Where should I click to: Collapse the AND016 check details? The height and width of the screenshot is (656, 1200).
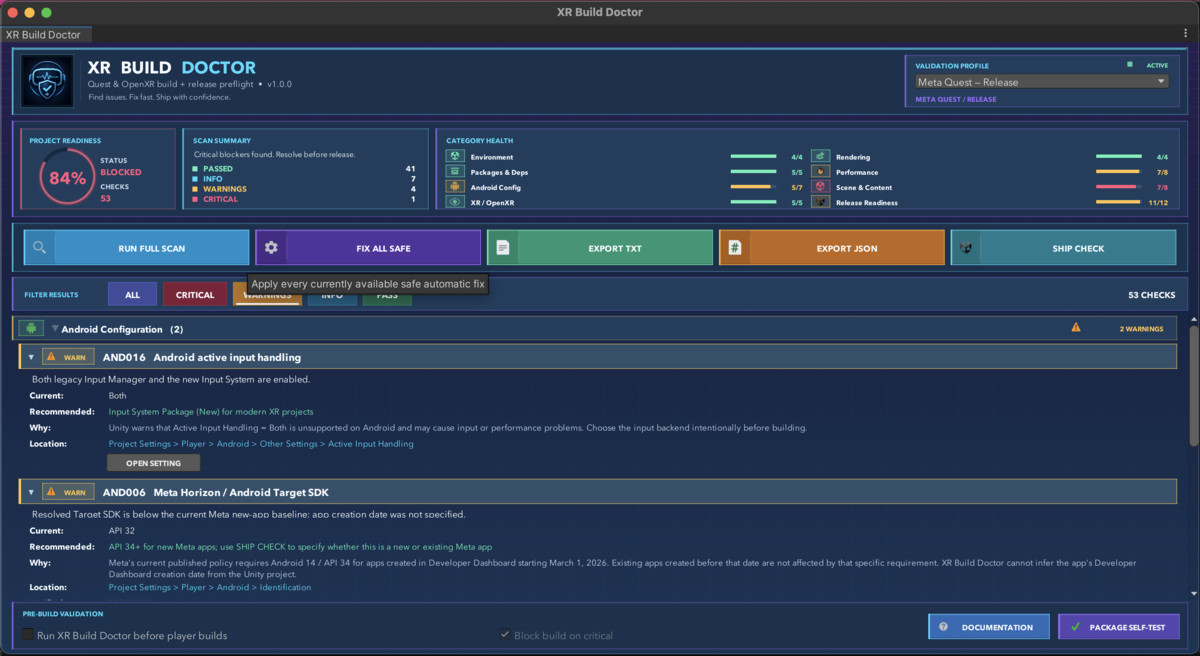[31, 357]
